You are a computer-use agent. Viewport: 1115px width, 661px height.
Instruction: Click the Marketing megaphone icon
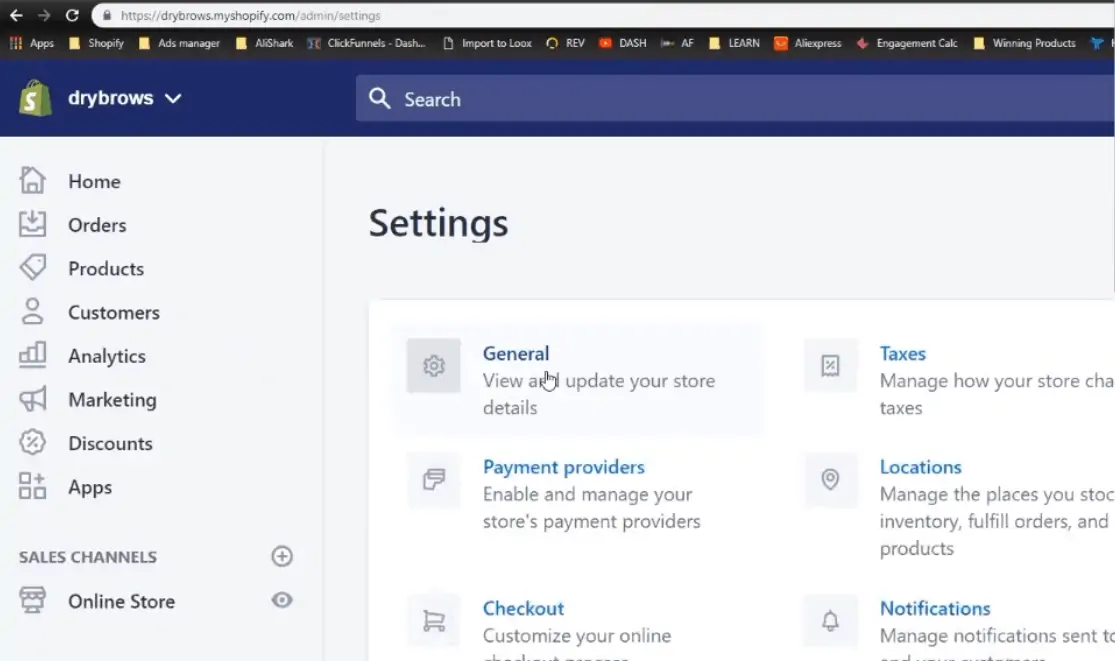pyautogui.click(x=33, y=399)
